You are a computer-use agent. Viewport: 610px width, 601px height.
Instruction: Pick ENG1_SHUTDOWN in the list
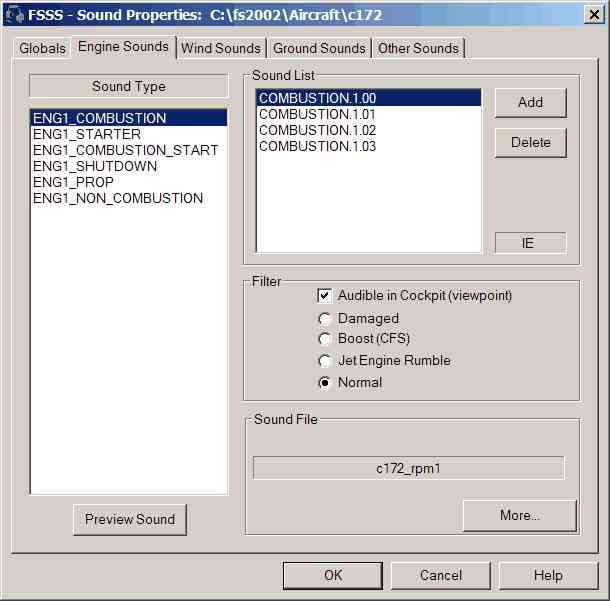click(128, 166)
